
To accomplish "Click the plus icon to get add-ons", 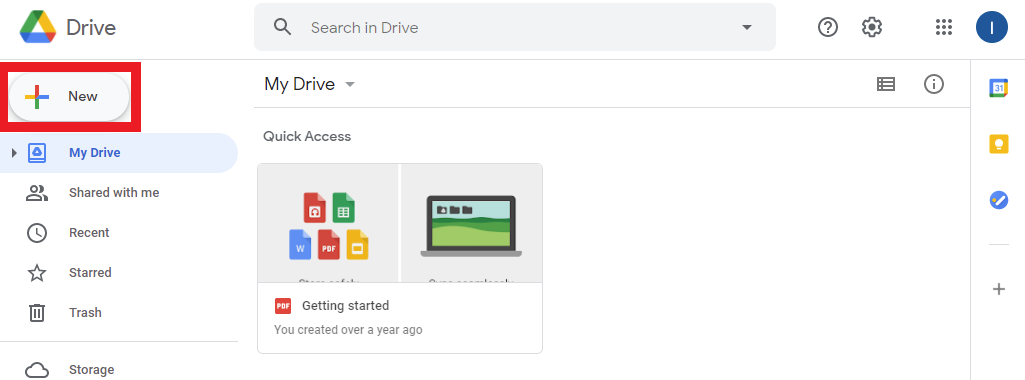I will coord(998,289).
